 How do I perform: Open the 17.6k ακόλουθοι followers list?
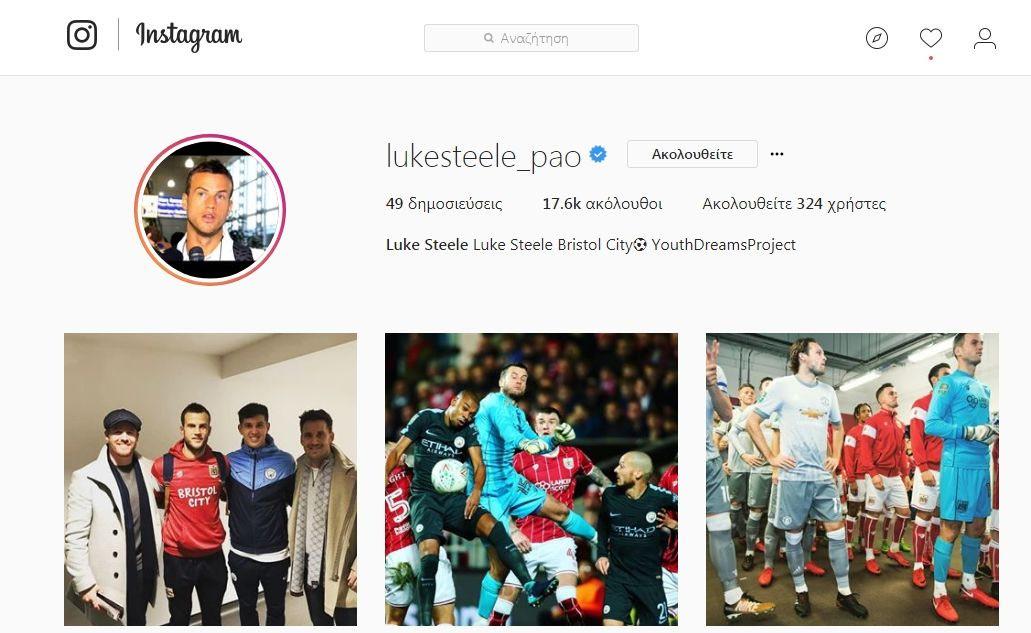pos(602,204)
